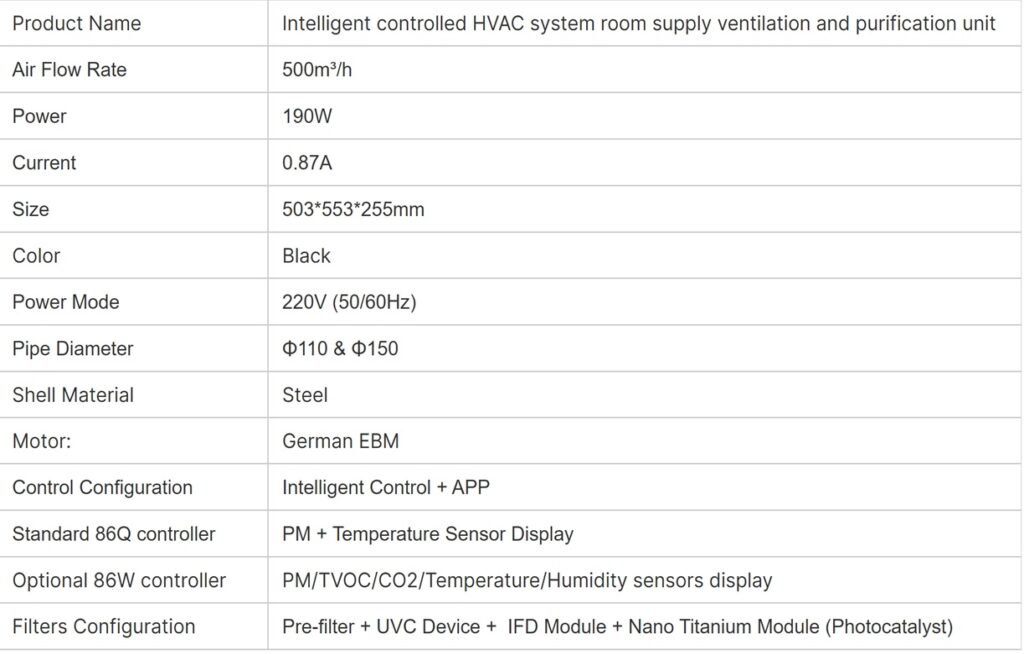Select the Current row label

click(44, 162)
